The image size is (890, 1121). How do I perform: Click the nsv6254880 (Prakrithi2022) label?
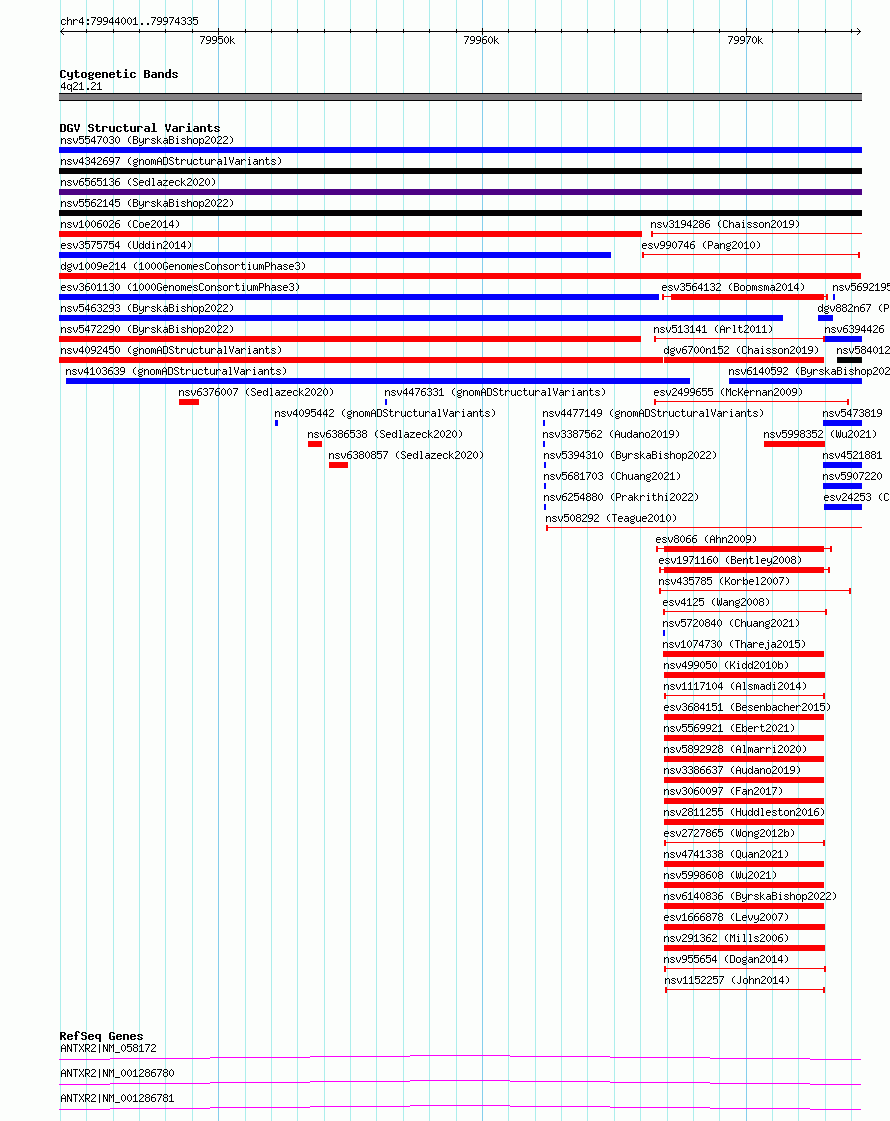tap(621, 497)
